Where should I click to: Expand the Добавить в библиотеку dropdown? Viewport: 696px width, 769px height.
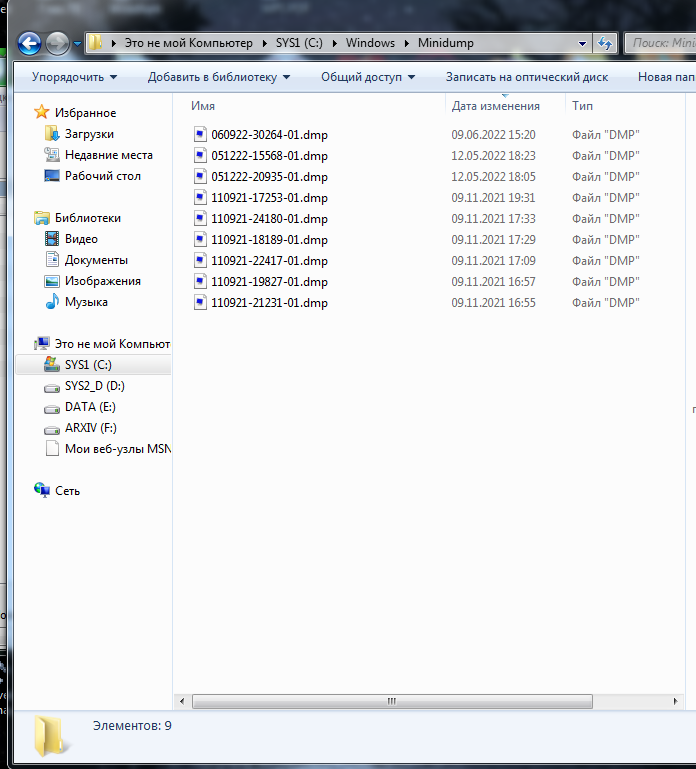pos(219,77)
